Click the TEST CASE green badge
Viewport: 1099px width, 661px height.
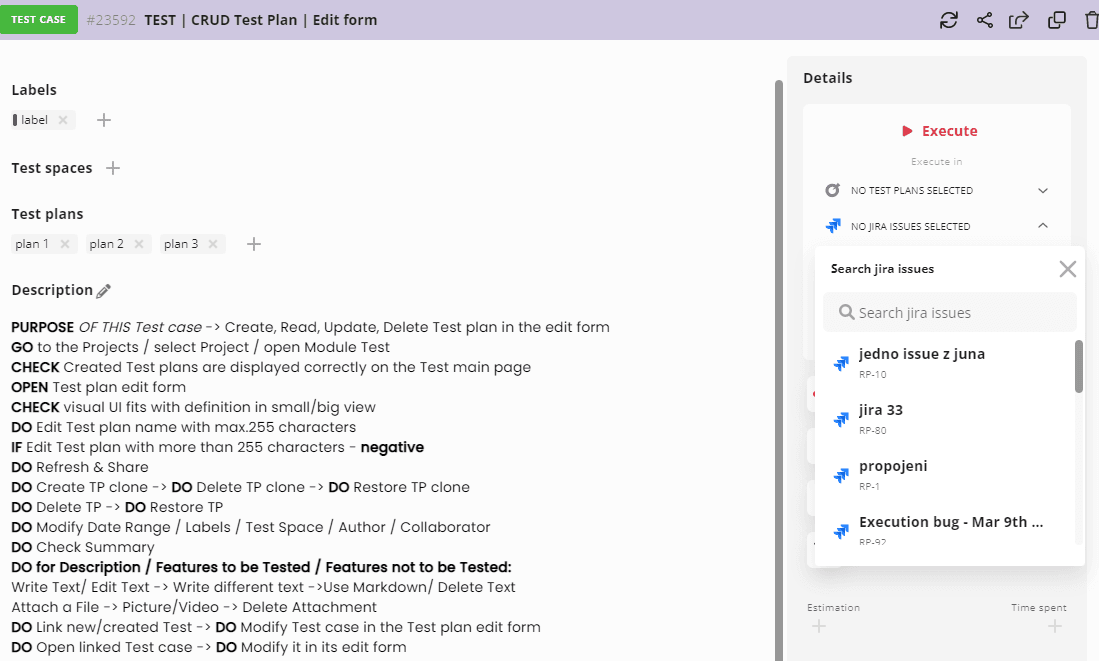[x=39, y=20]
